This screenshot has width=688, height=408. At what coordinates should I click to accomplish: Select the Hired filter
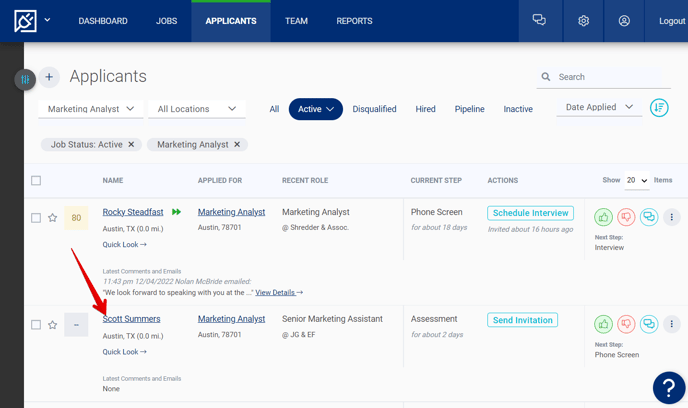click(x=426, y=109)
